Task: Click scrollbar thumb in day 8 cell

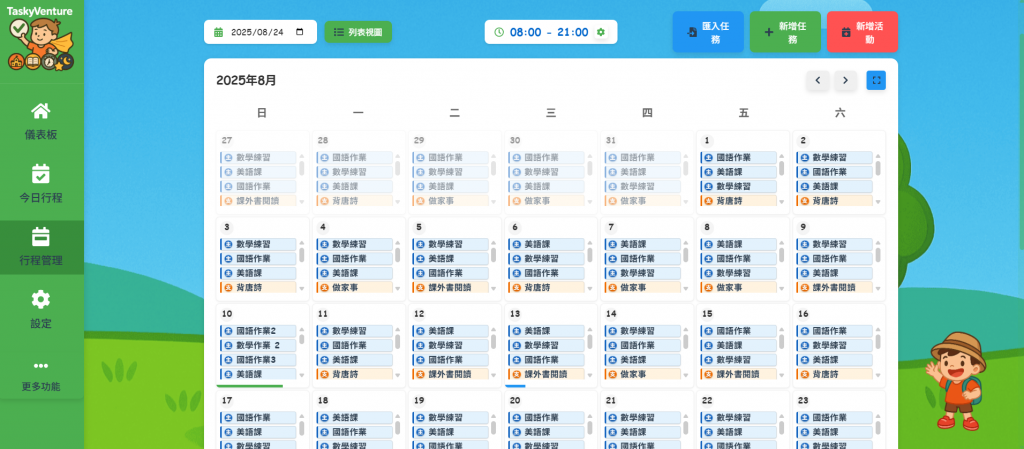Action: [781, 255]
